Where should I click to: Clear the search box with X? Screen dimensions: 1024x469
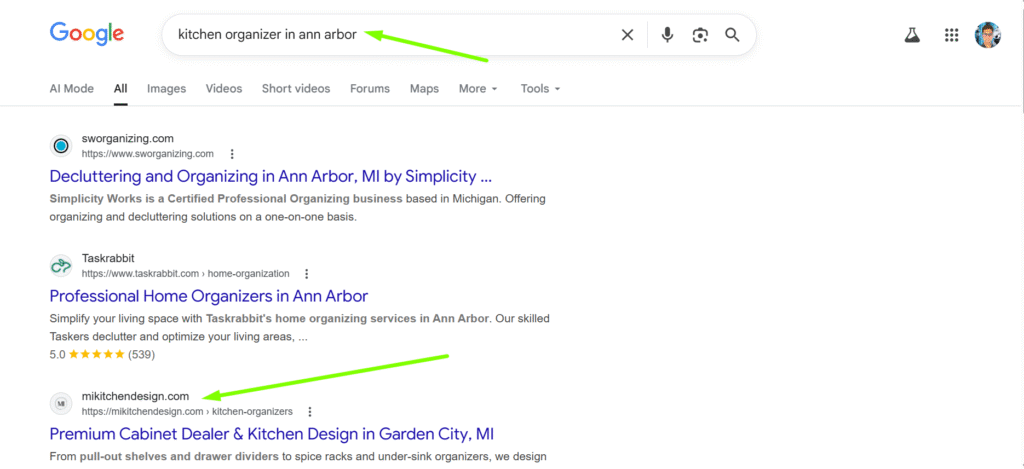(627, 35)
